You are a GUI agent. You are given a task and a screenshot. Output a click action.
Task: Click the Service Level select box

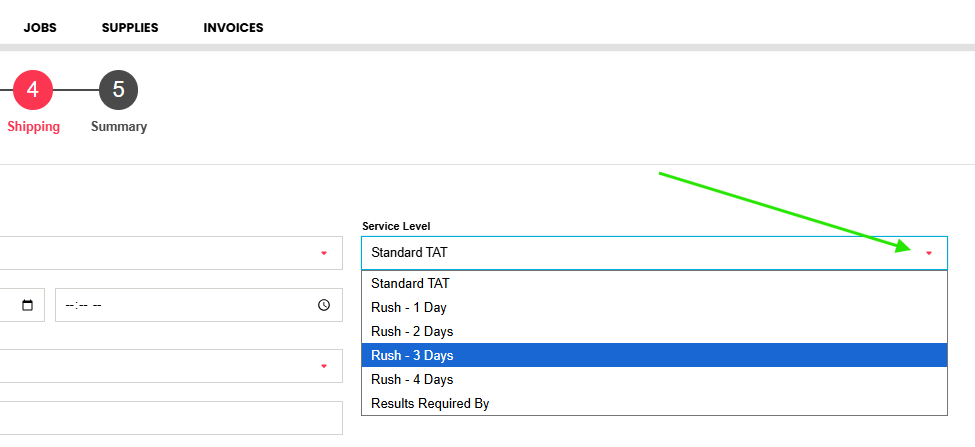654,253
